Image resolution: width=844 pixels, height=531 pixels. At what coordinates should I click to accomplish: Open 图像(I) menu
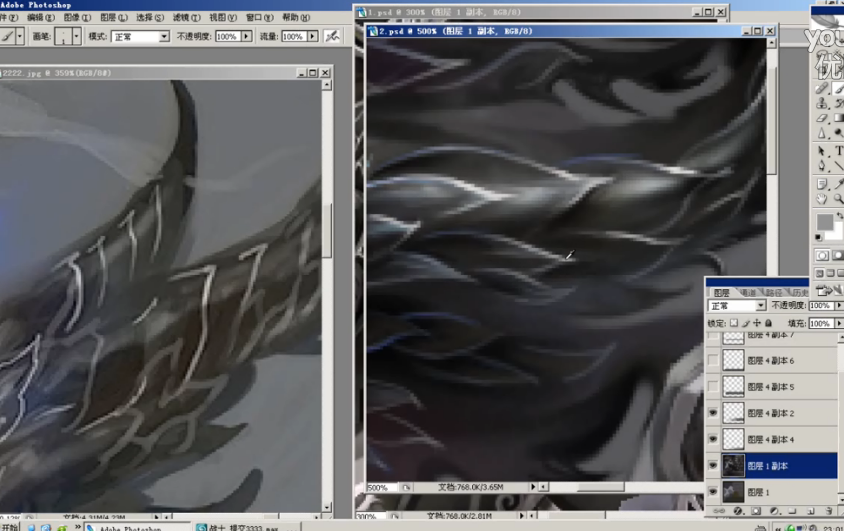pyautogui.click(x=77, y=17)
